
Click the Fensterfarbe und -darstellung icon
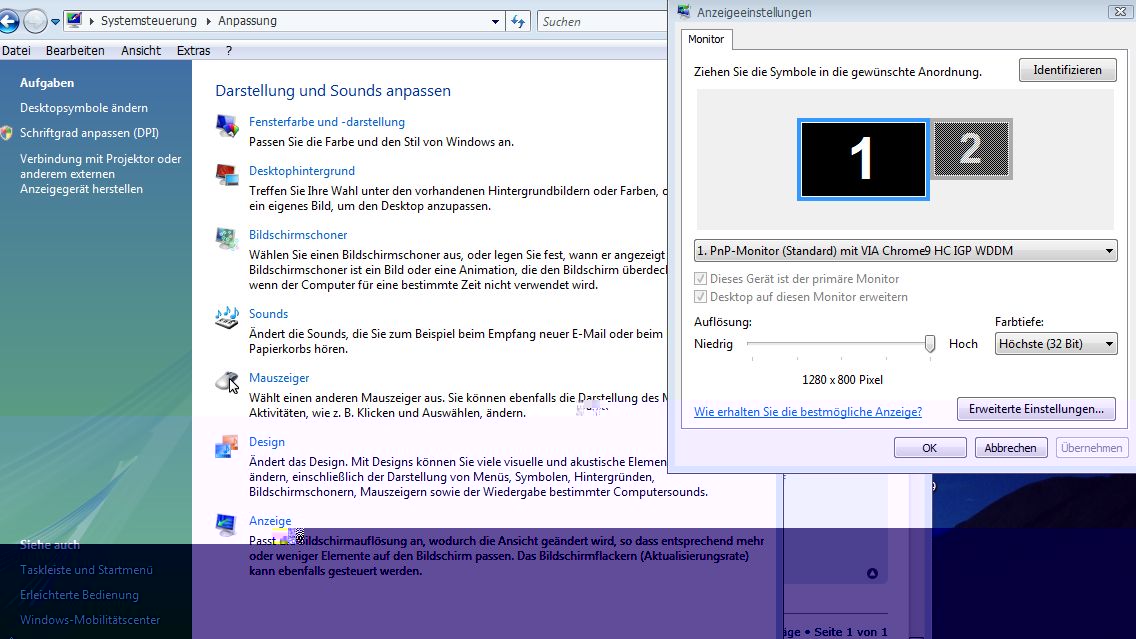[x=227, y=126]
